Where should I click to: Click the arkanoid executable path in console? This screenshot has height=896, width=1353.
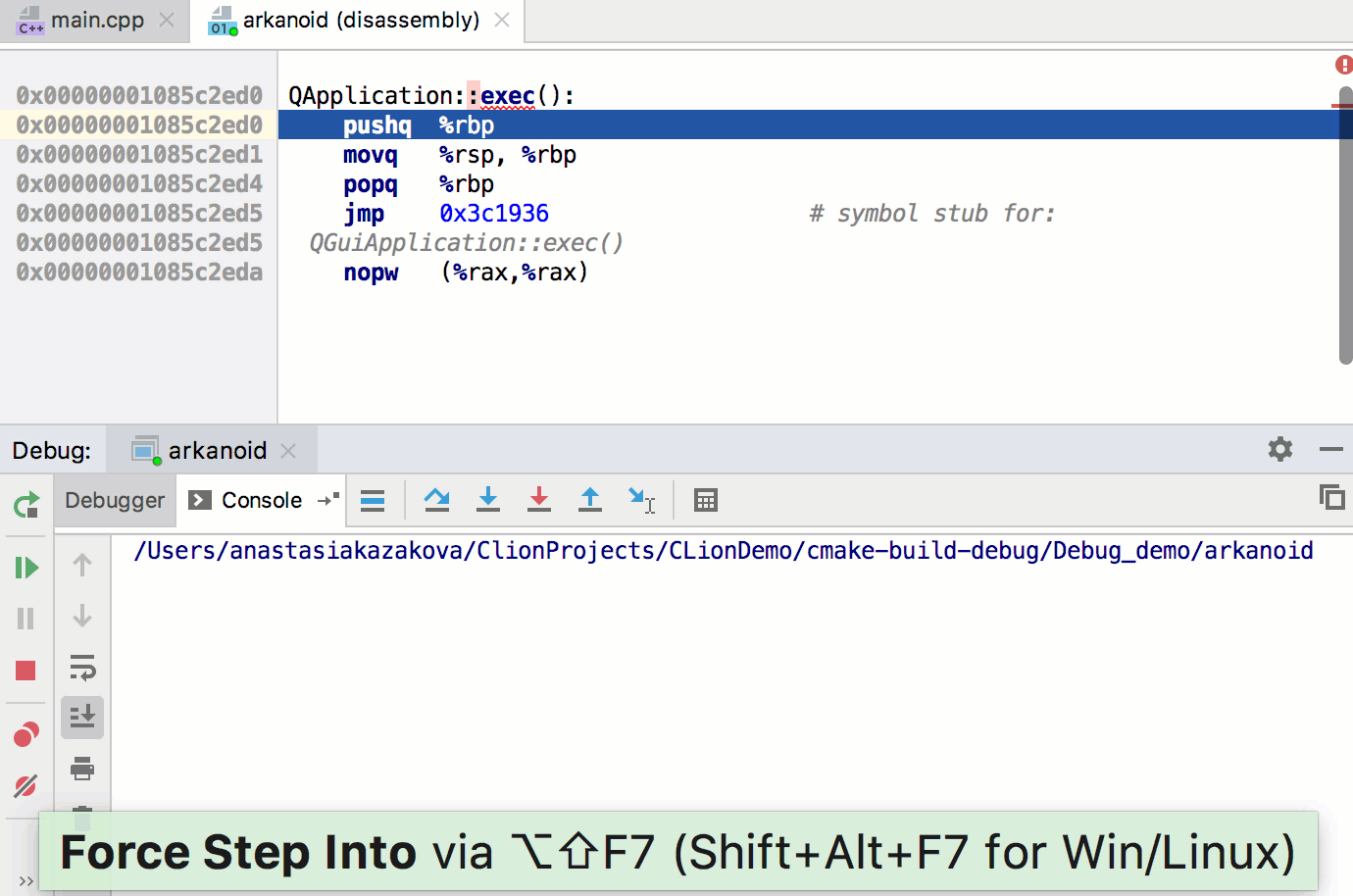[724, 551]
